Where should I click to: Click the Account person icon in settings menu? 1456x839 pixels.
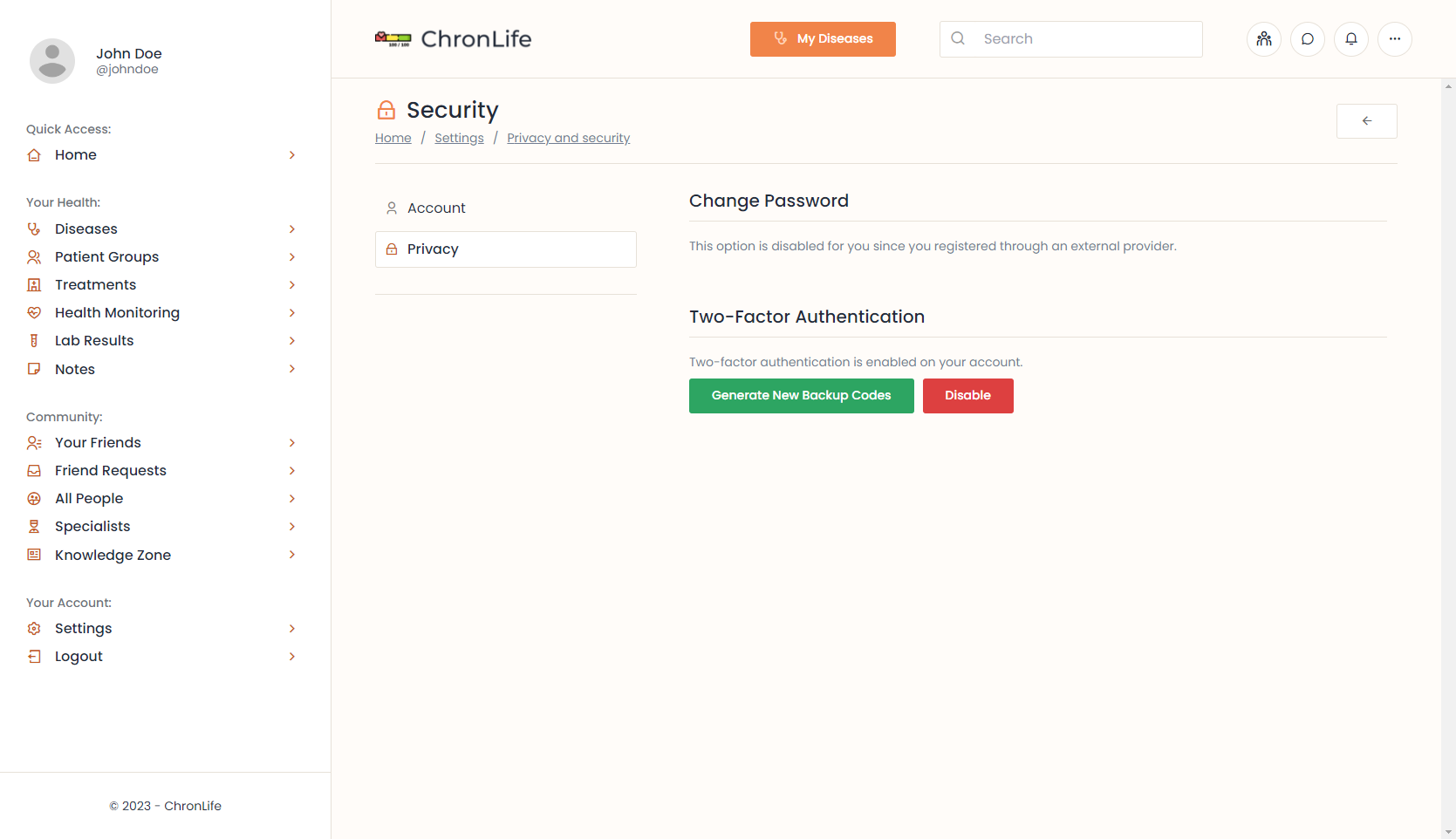[x=392, y=208]
